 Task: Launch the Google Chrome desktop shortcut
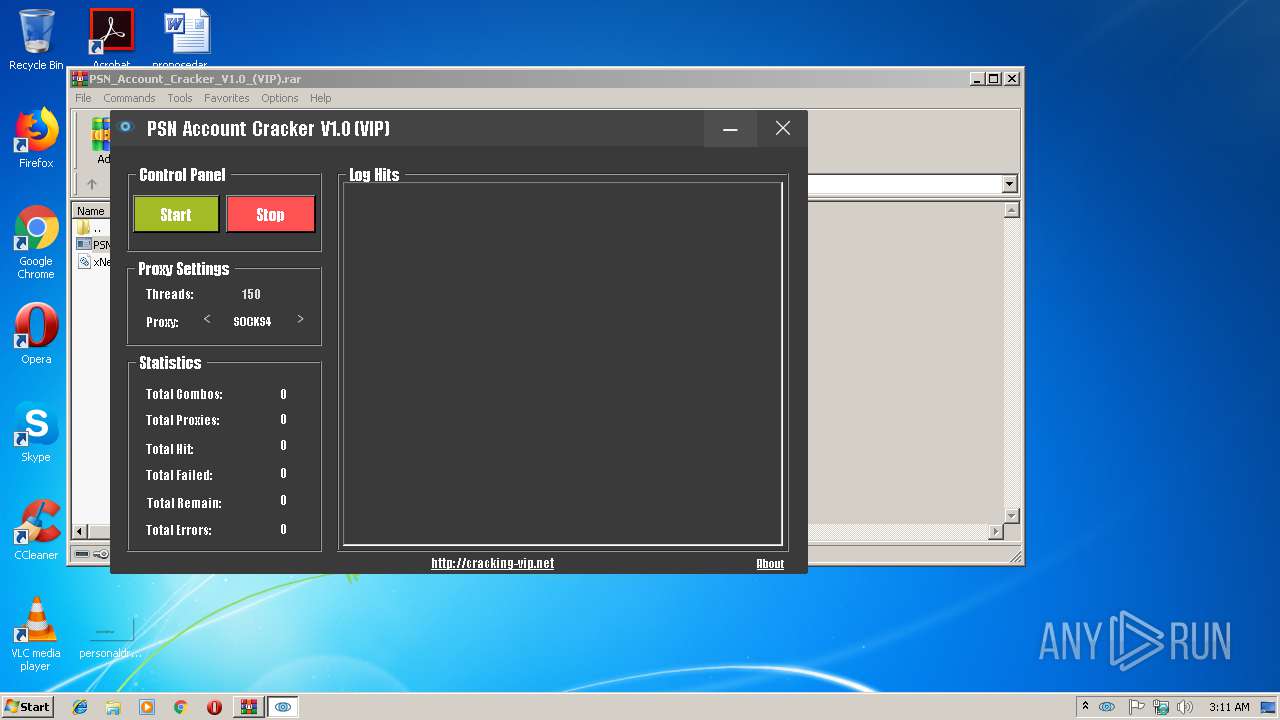36,241
